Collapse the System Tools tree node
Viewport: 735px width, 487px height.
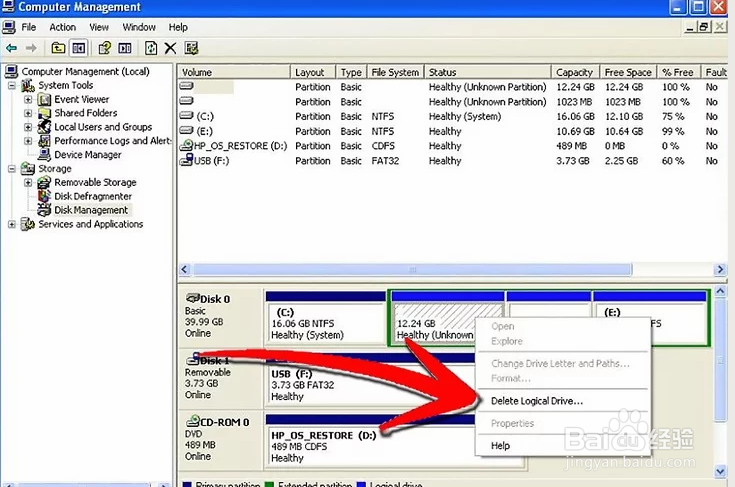click(x=12, y=86)
